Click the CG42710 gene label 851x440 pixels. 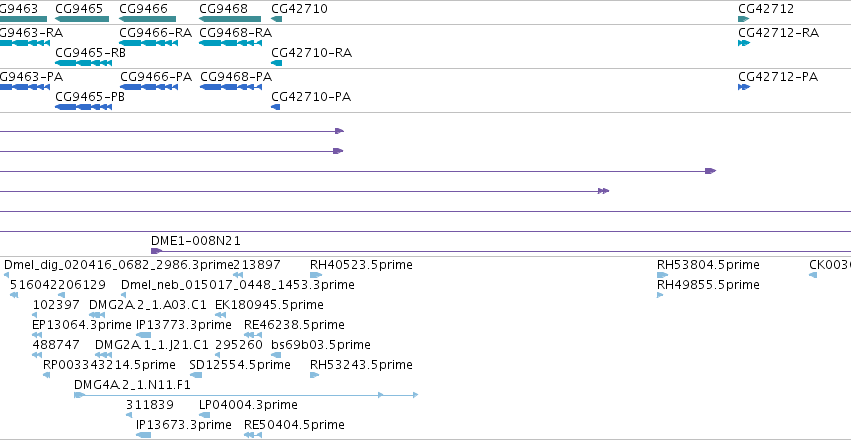tap(299, 9)
